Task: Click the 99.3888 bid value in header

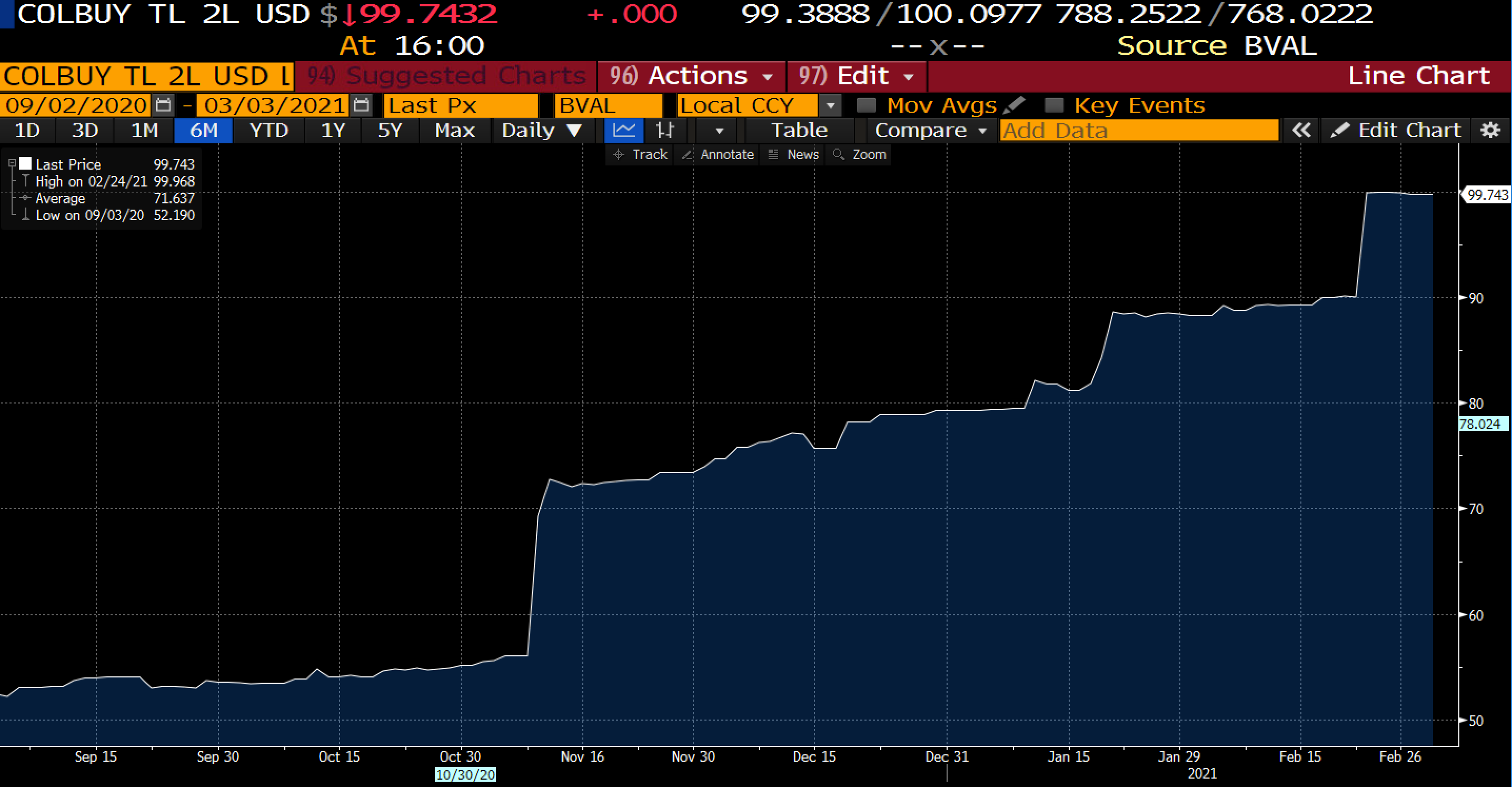Action: tap(806, 14)
